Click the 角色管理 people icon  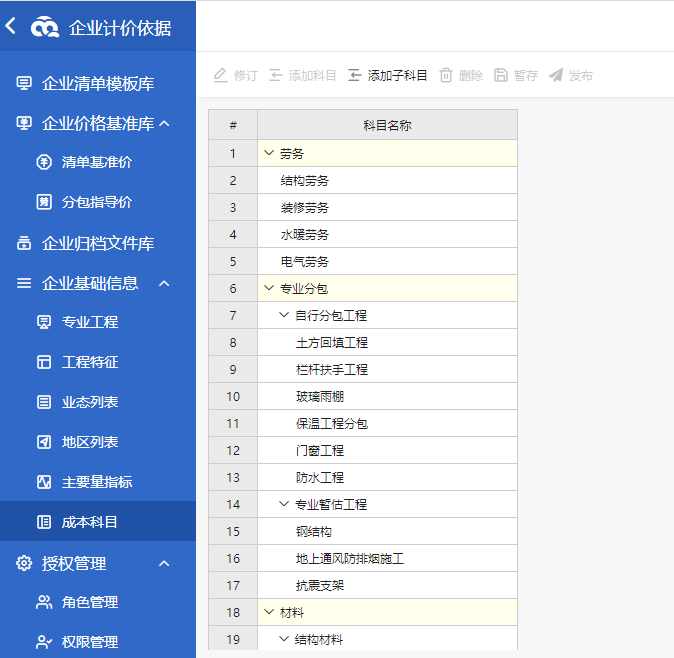coord(43,602)
